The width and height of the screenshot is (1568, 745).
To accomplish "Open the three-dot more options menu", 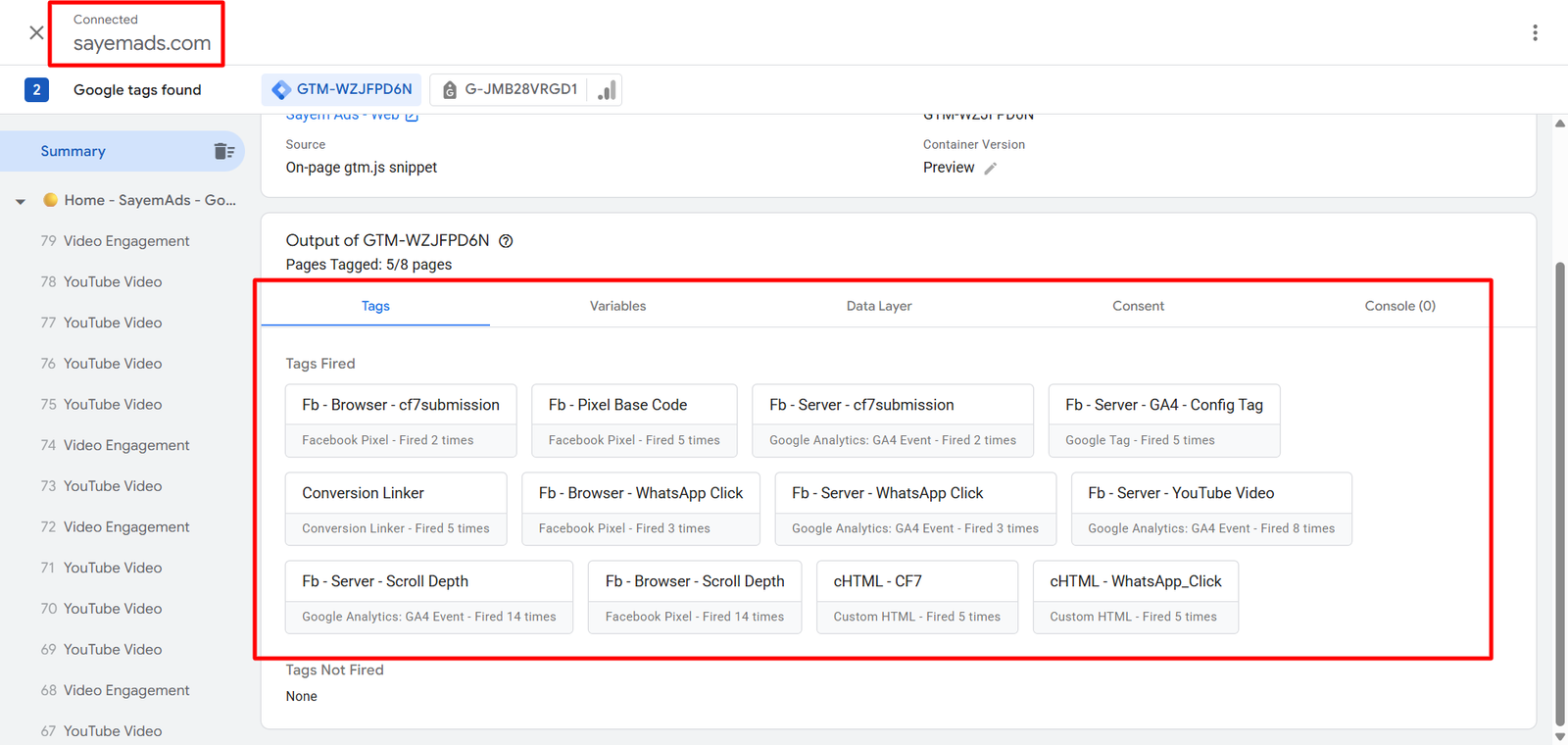I will click(x=1535, y=32).
